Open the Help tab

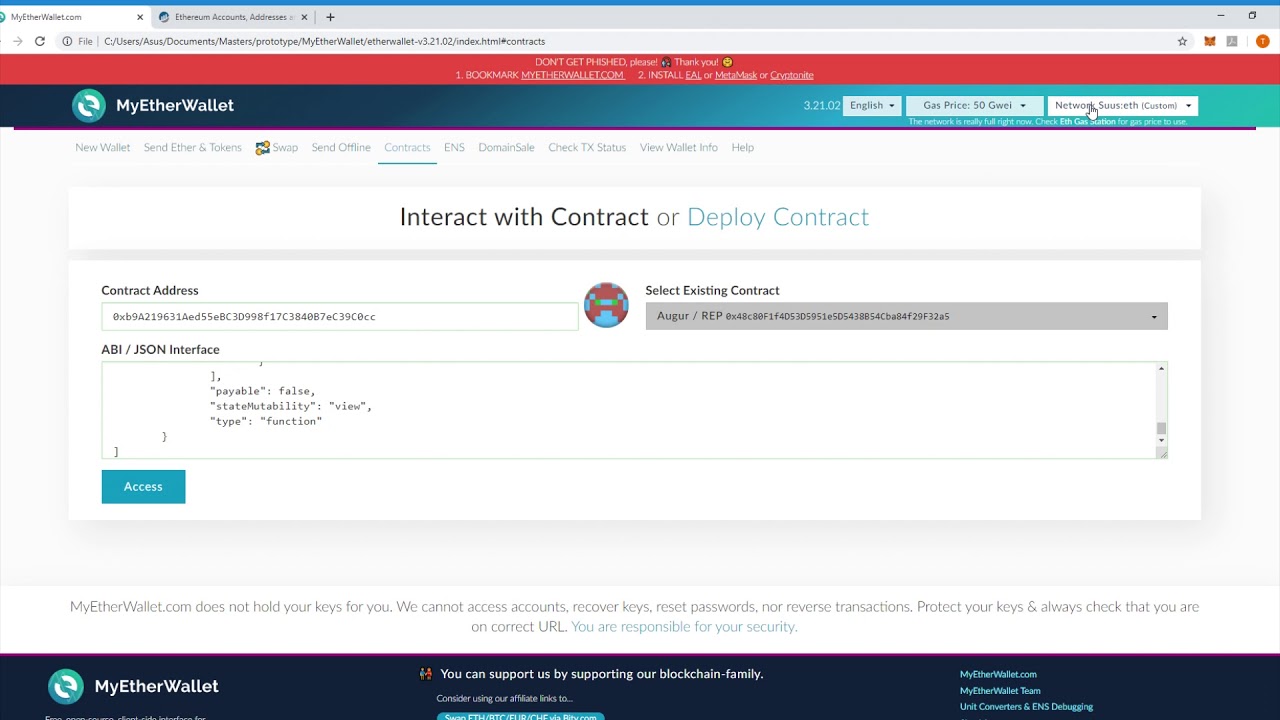[742, 147]
